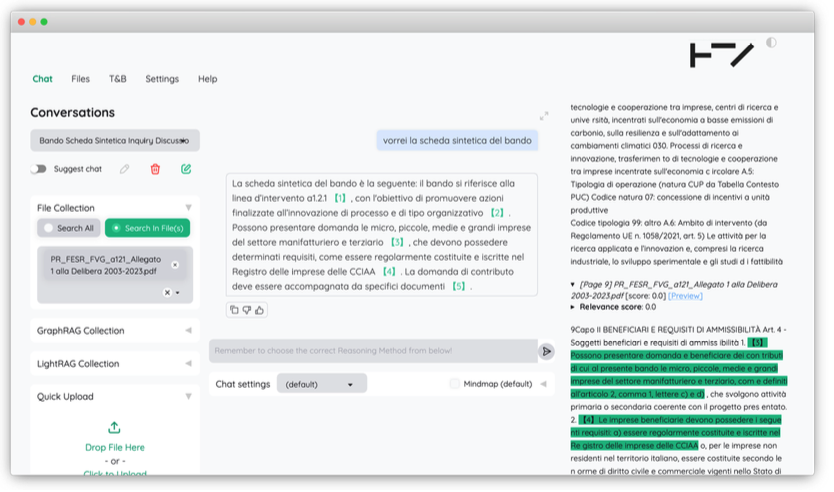Screen dimensions: 834x492
Task: Expand chat panel with the fullscreen arrows icon
Action: (x=544, y=116)
